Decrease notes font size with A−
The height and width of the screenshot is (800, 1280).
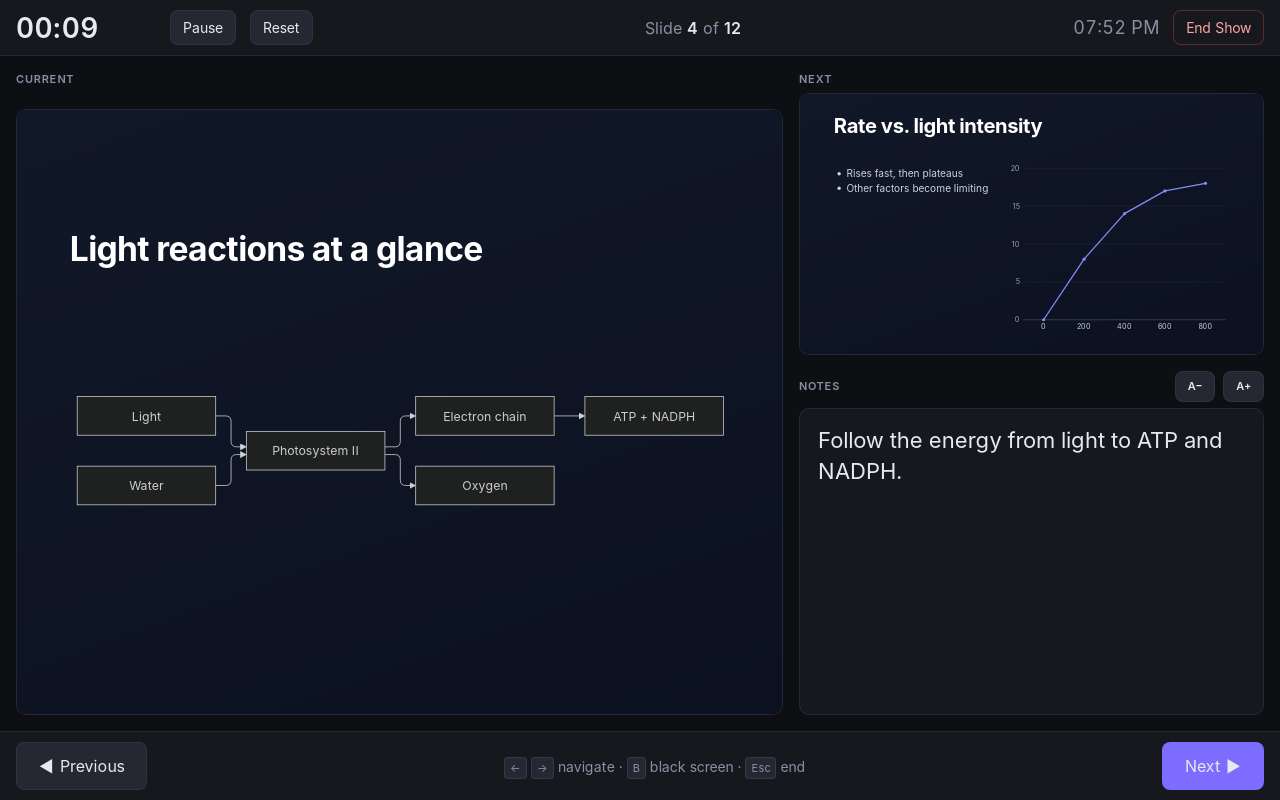click(1195, 386)
